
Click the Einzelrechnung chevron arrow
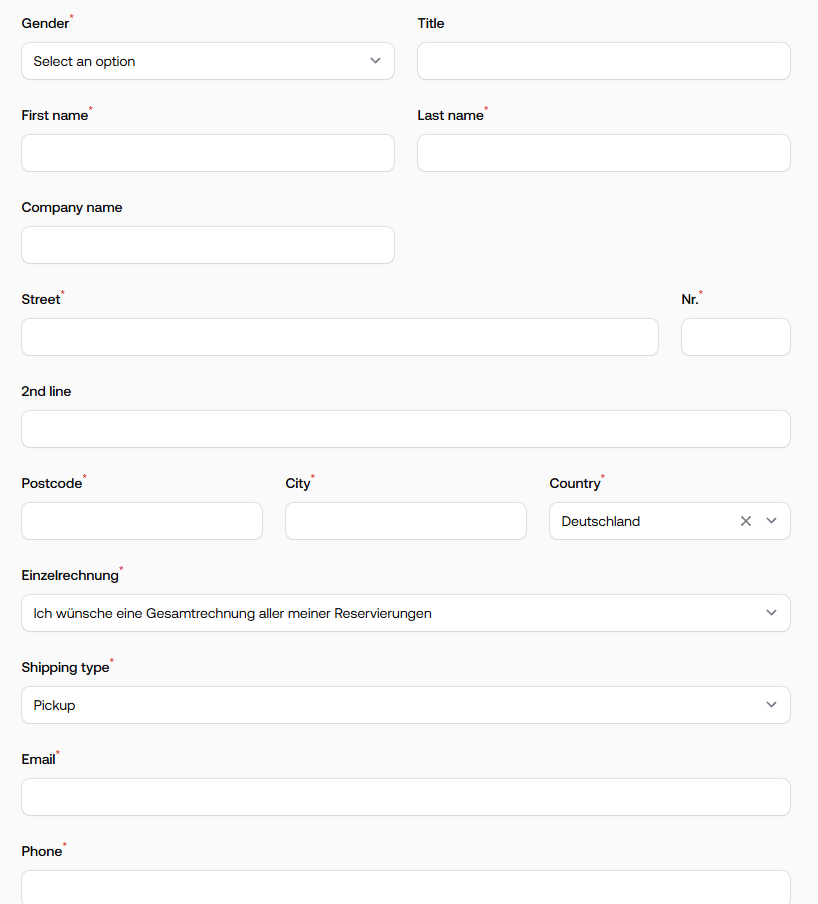click(771, 613)
